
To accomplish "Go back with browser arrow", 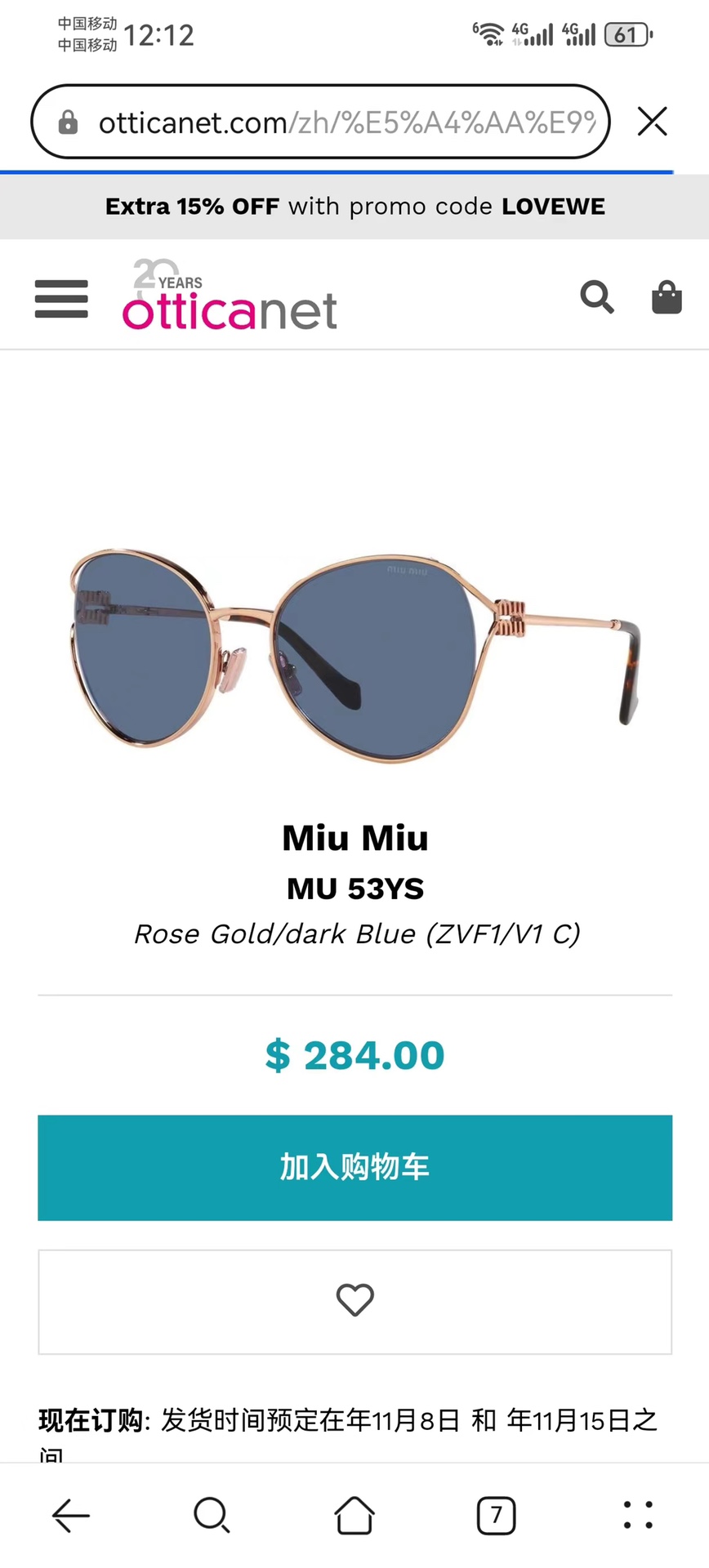I will 71,1516.
